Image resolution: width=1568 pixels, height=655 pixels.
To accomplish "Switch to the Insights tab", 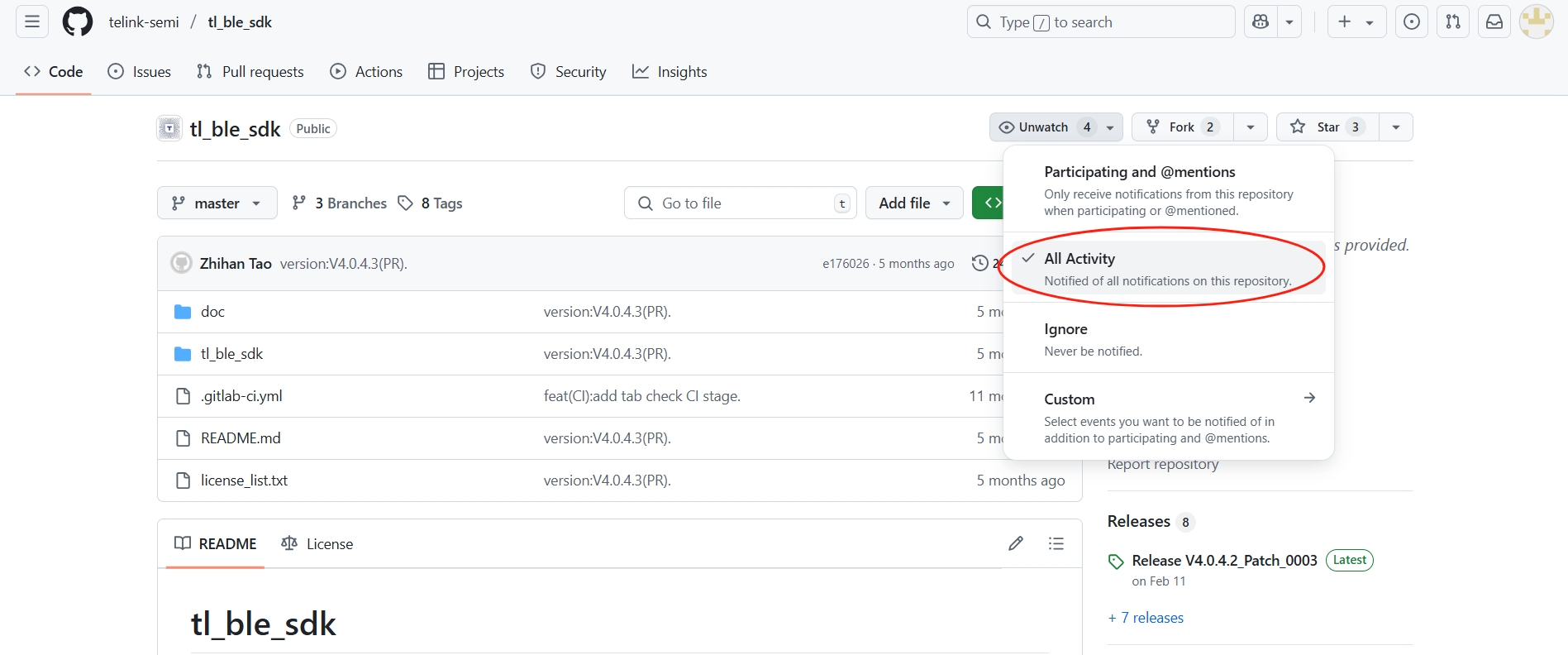I will point(670,72).
